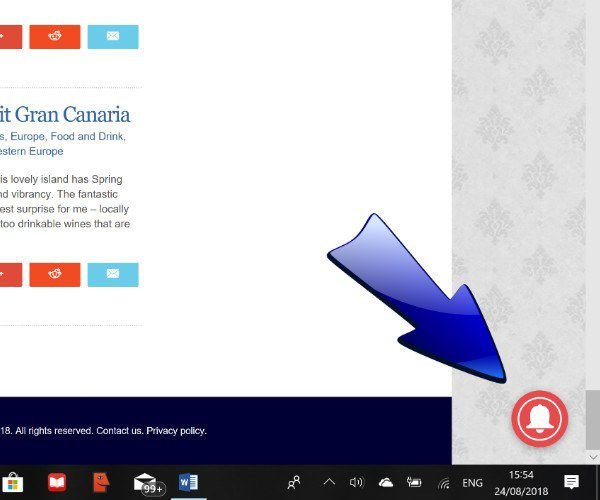Open Microsoft Store from the taskbar

pyautogui.click(x=12, y=482)
